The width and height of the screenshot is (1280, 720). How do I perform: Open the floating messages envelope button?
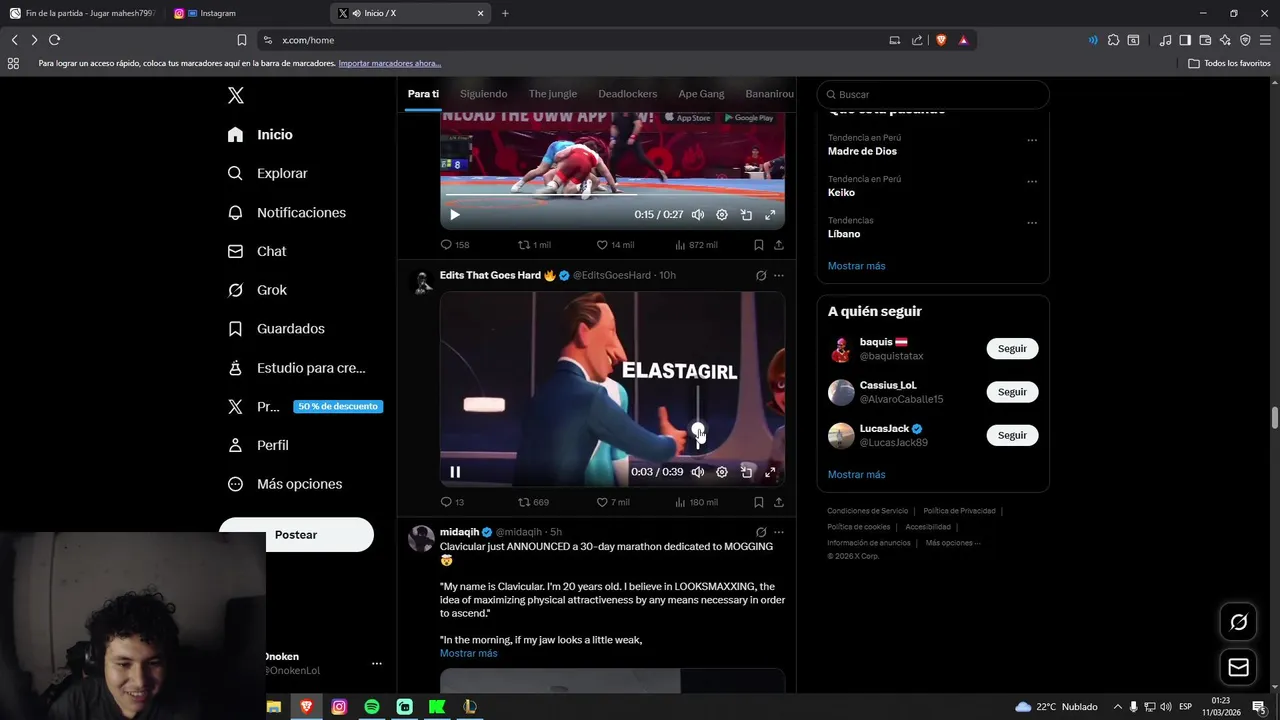click(1238, 667)
